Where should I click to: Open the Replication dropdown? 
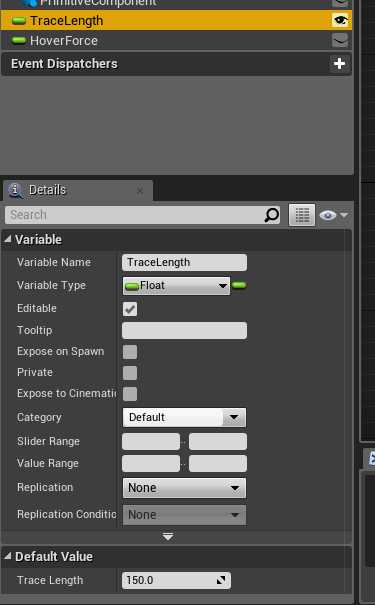pyautogui.click(x=184, y=488)
